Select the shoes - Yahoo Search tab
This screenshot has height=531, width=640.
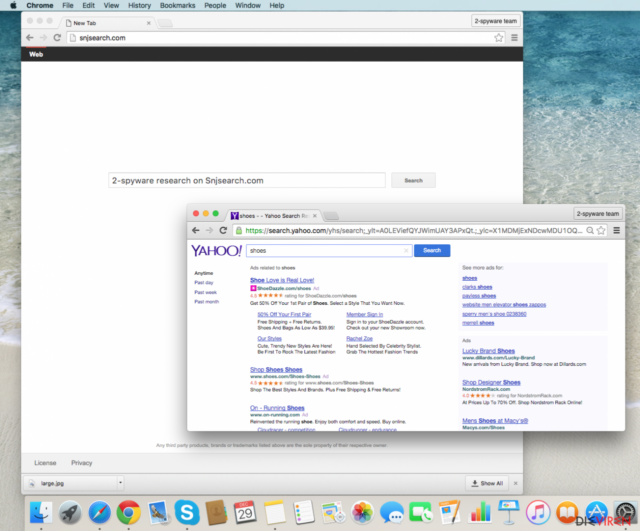[273, 216]
